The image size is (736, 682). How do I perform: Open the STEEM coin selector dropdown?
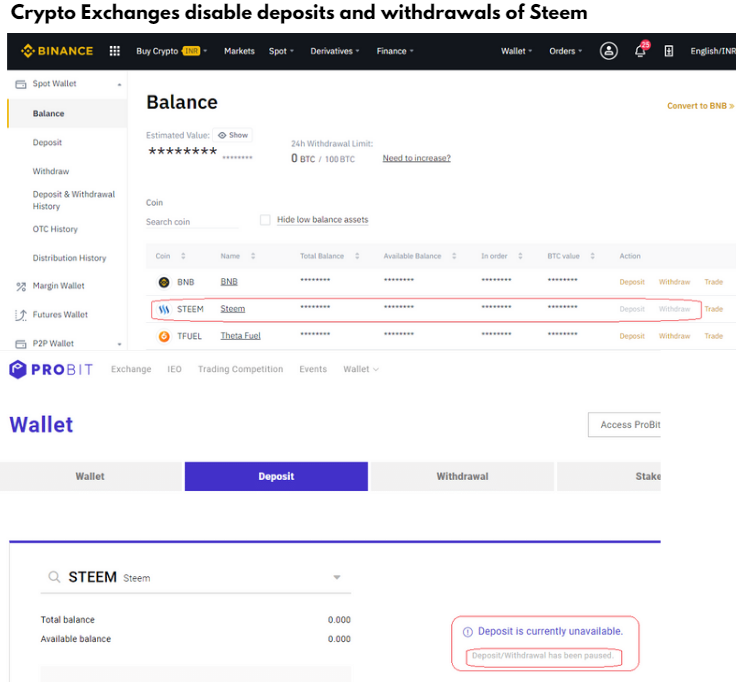[337, 577]
